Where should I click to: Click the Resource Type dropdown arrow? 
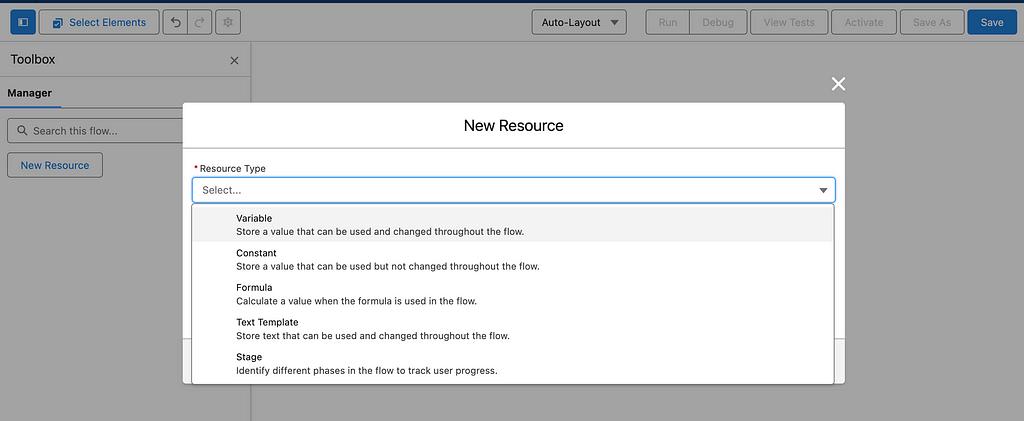823,190
